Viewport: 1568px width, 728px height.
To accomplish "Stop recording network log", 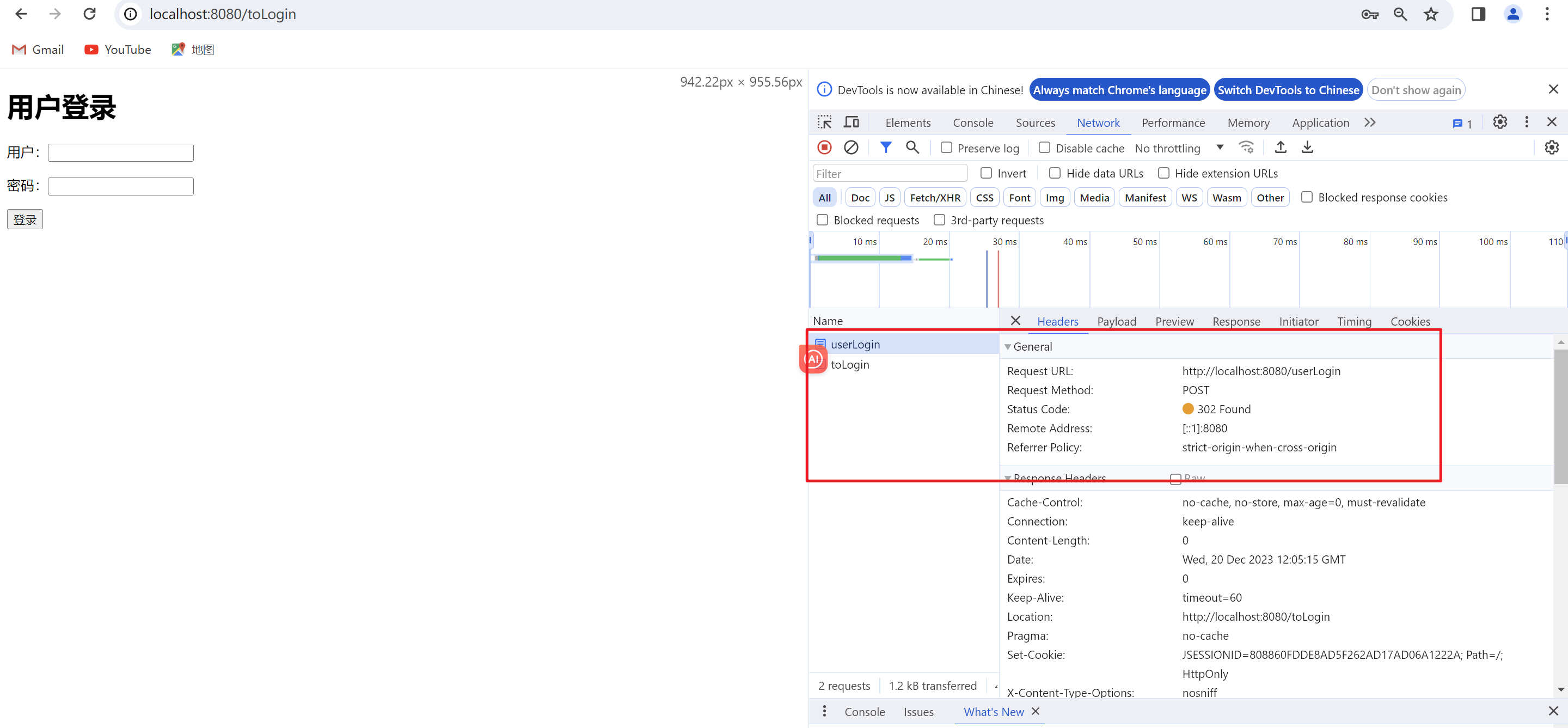I will click(824, 148).
